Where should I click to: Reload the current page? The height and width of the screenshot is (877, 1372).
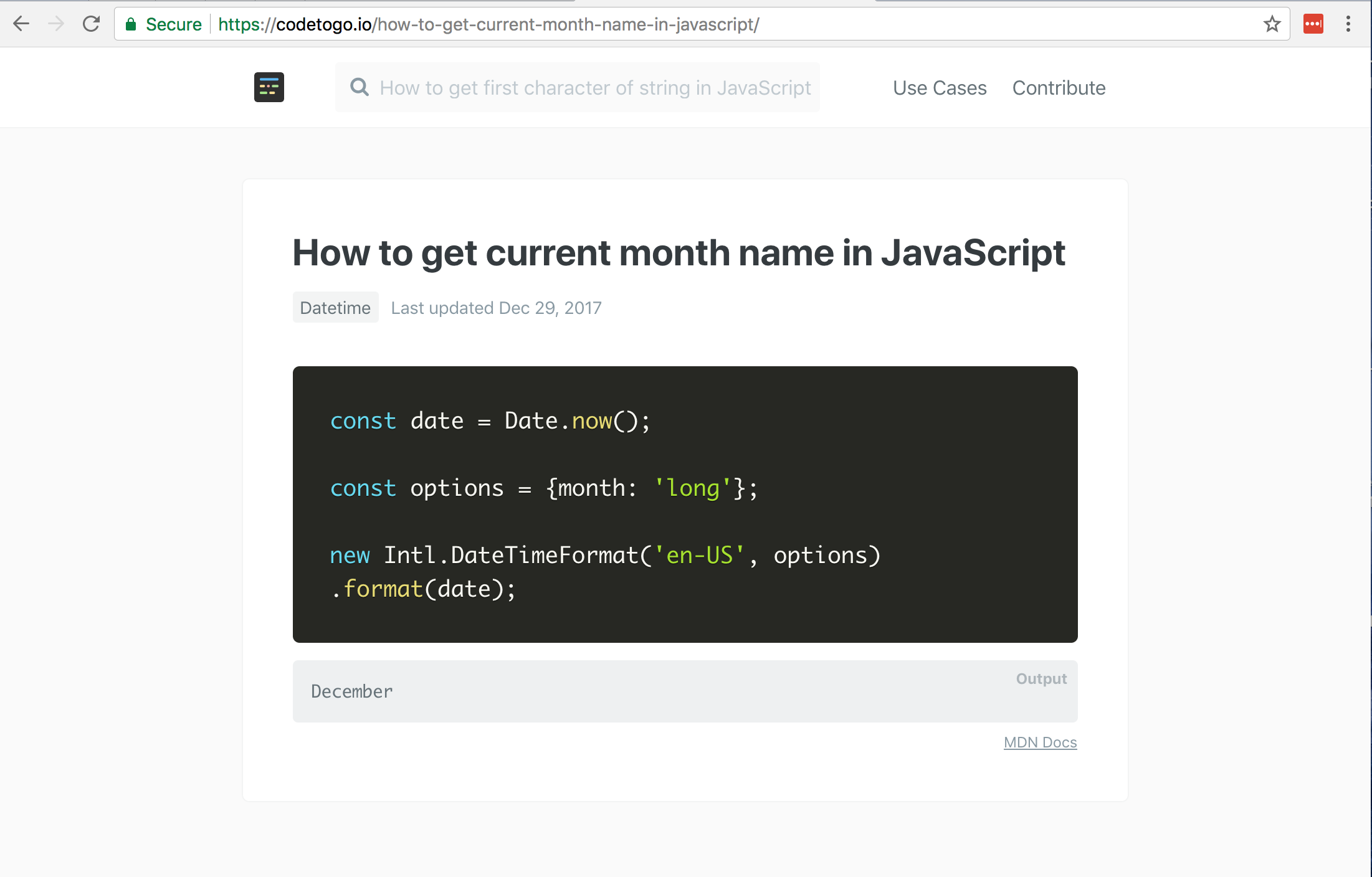click(92, 24)
